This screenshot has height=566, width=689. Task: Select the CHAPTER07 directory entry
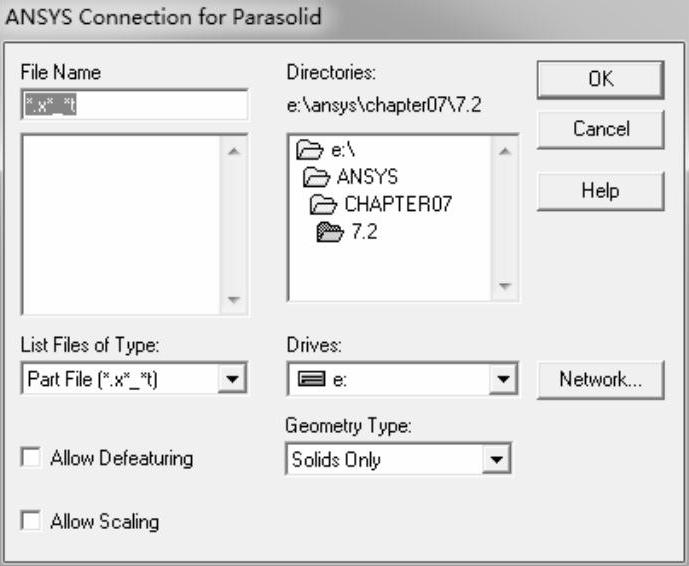pos(398,205)
